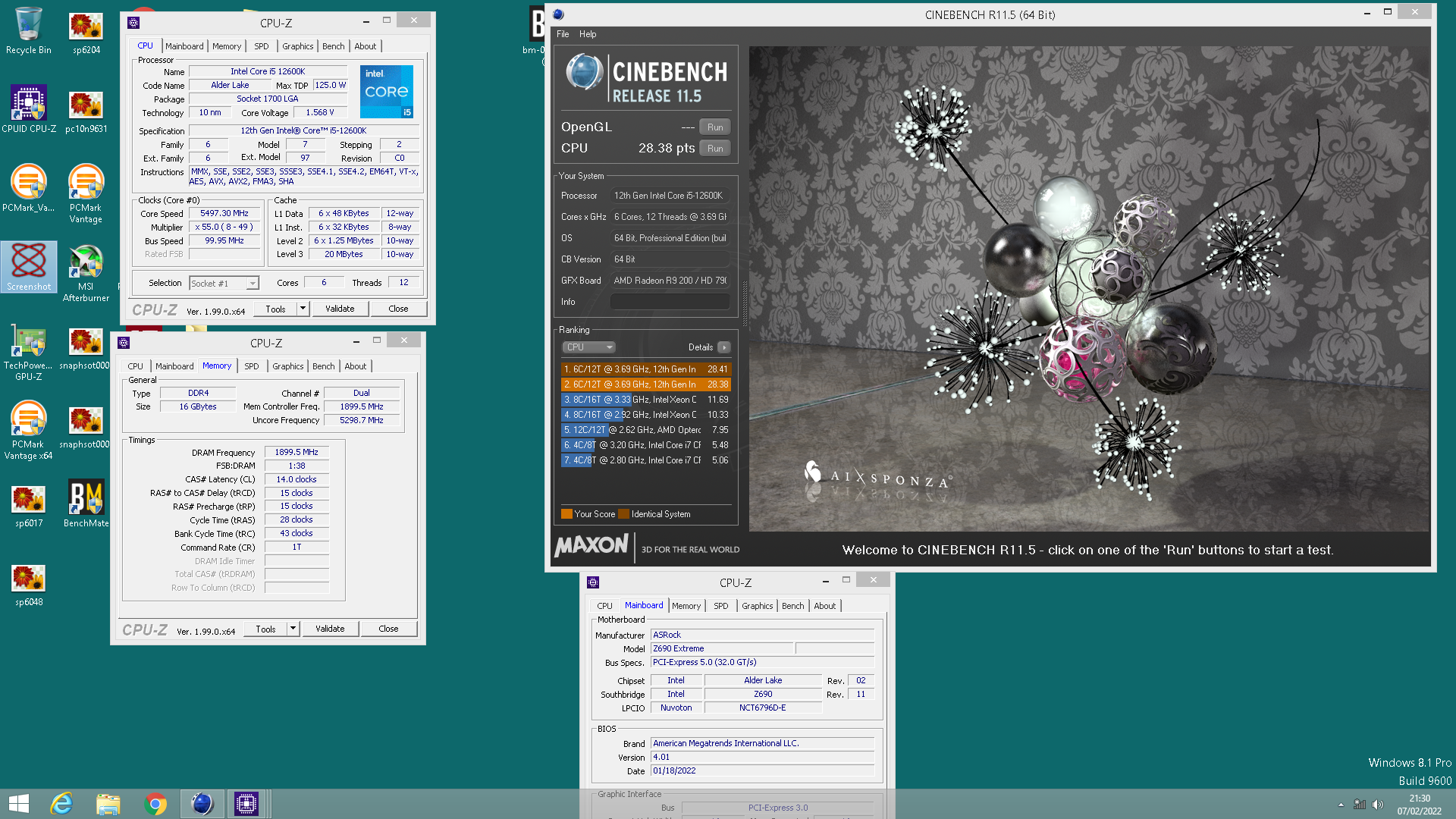Image resolution: width=1456 pixels, height=819 pixels.
Task: Run the OpenGL benchmark
Action: click(x=715, y=127)
